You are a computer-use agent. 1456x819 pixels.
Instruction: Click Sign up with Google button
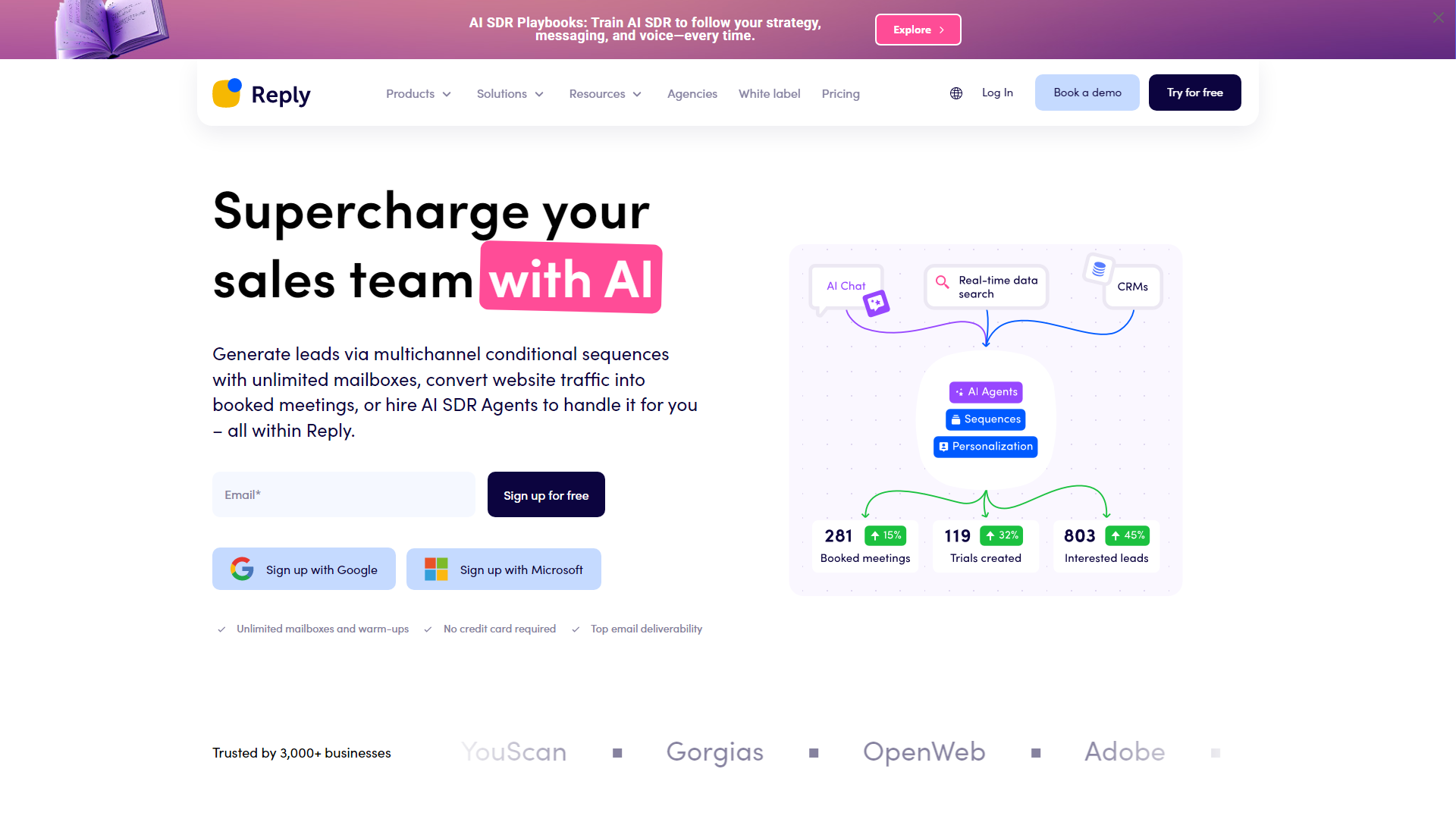tap(303, 568)
